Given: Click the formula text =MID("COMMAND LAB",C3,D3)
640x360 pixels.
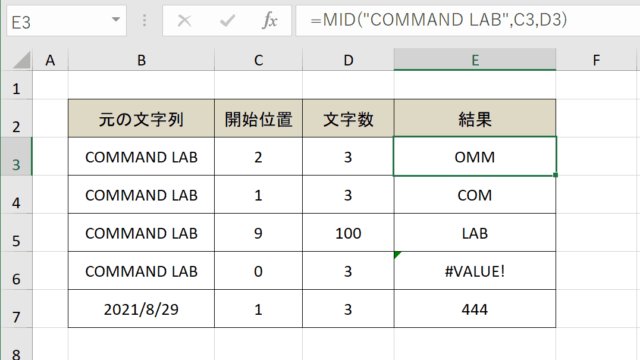Looking at the screenshot, I should (x=438, y=20).
